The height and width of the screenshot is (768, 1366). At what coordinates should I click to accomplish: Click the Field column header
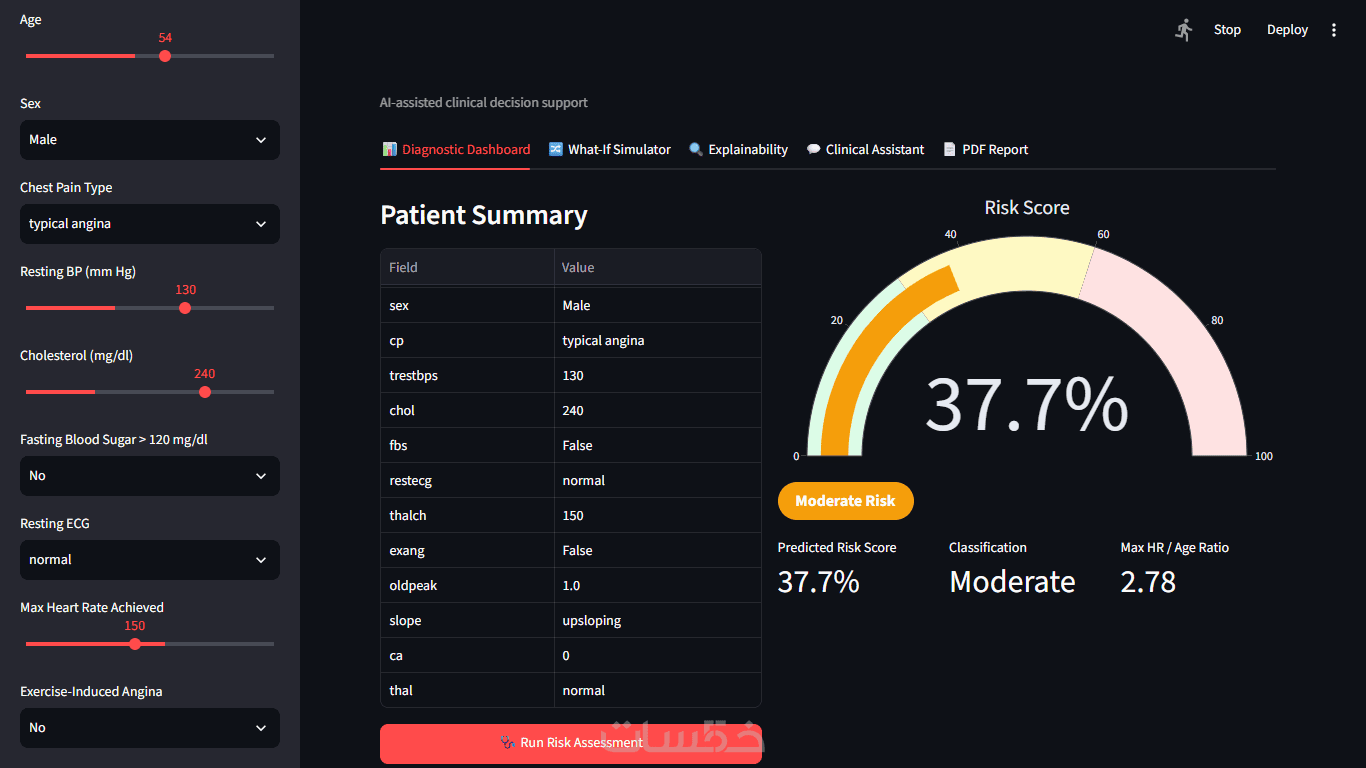467,268
